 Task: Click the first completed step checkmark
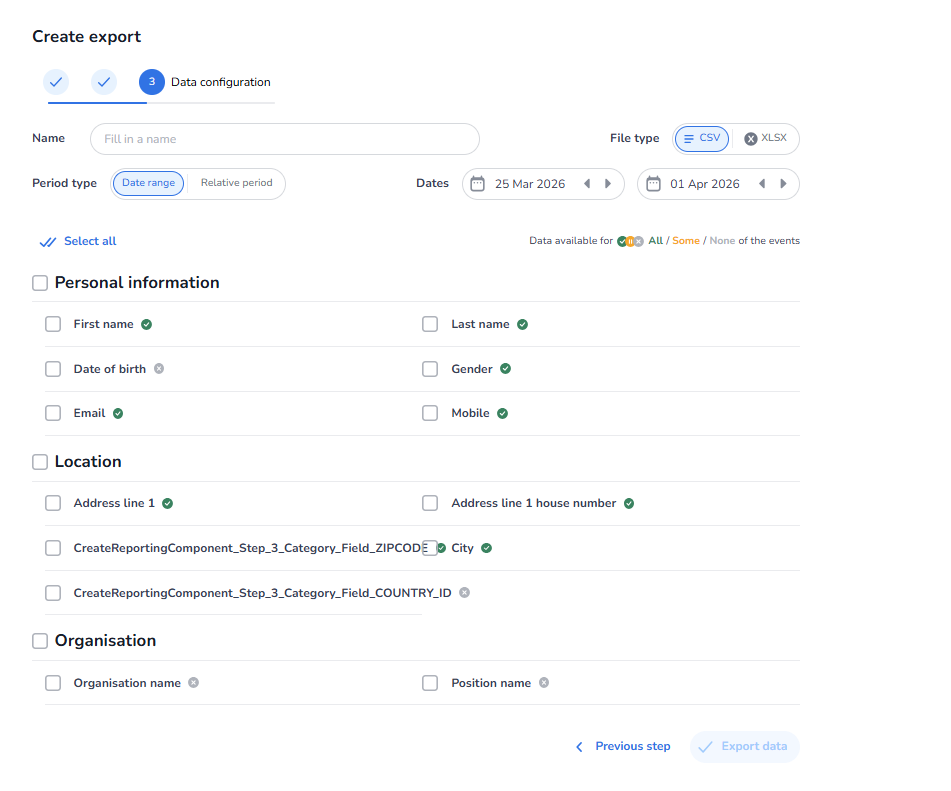click(56, 82)
